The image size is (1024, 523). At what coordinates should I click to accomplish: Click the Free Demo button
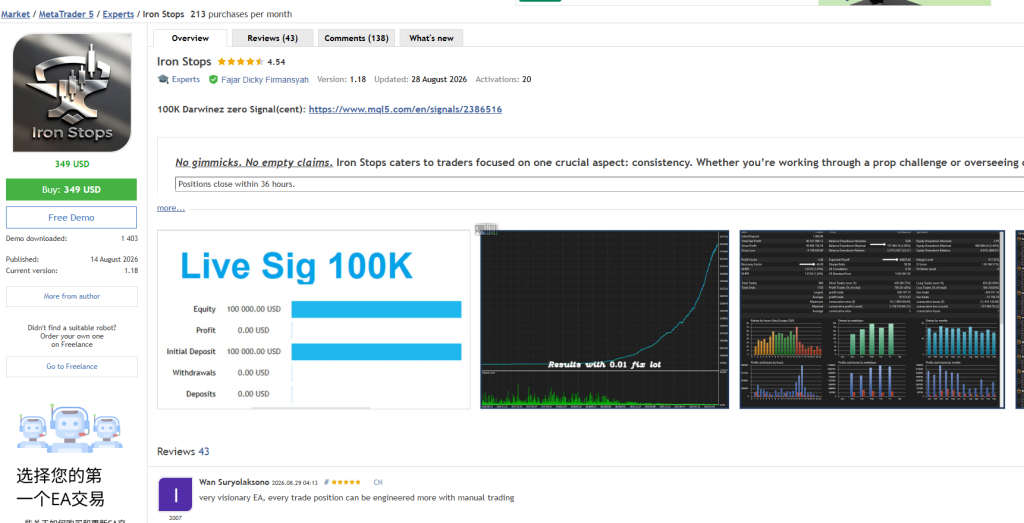tap(71, 217)
